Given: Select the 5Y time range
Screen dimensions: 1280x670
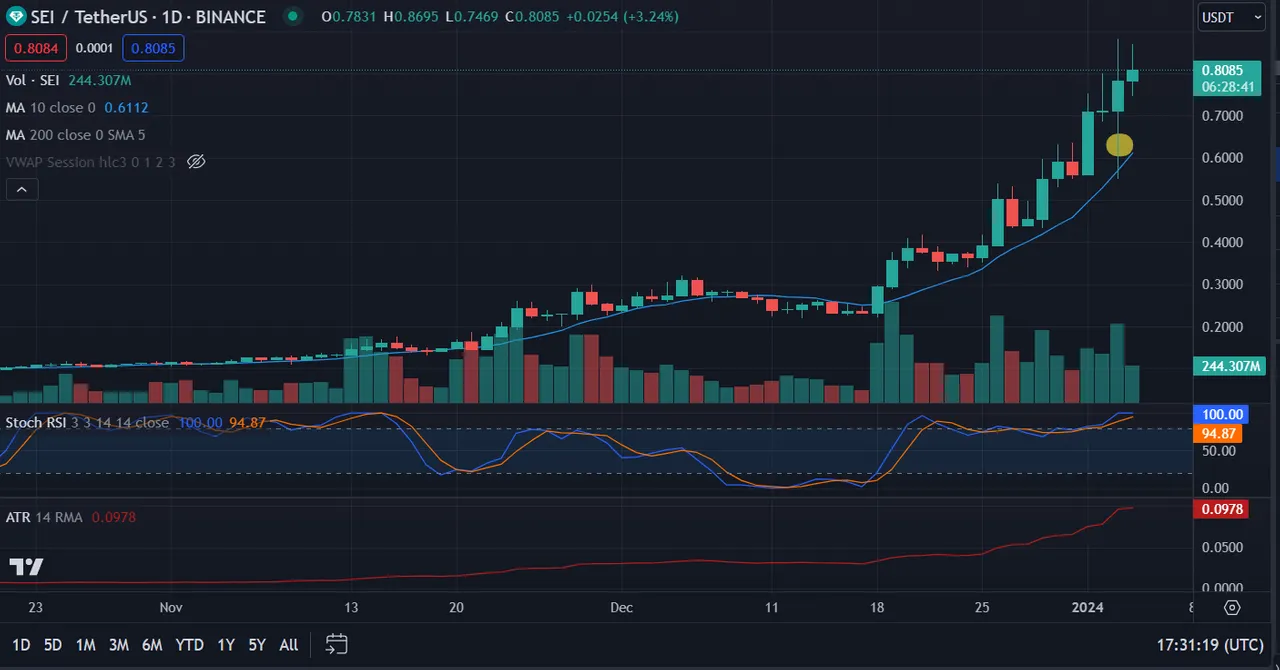Looking at the screenshot, I should click(x=257, y=645).
